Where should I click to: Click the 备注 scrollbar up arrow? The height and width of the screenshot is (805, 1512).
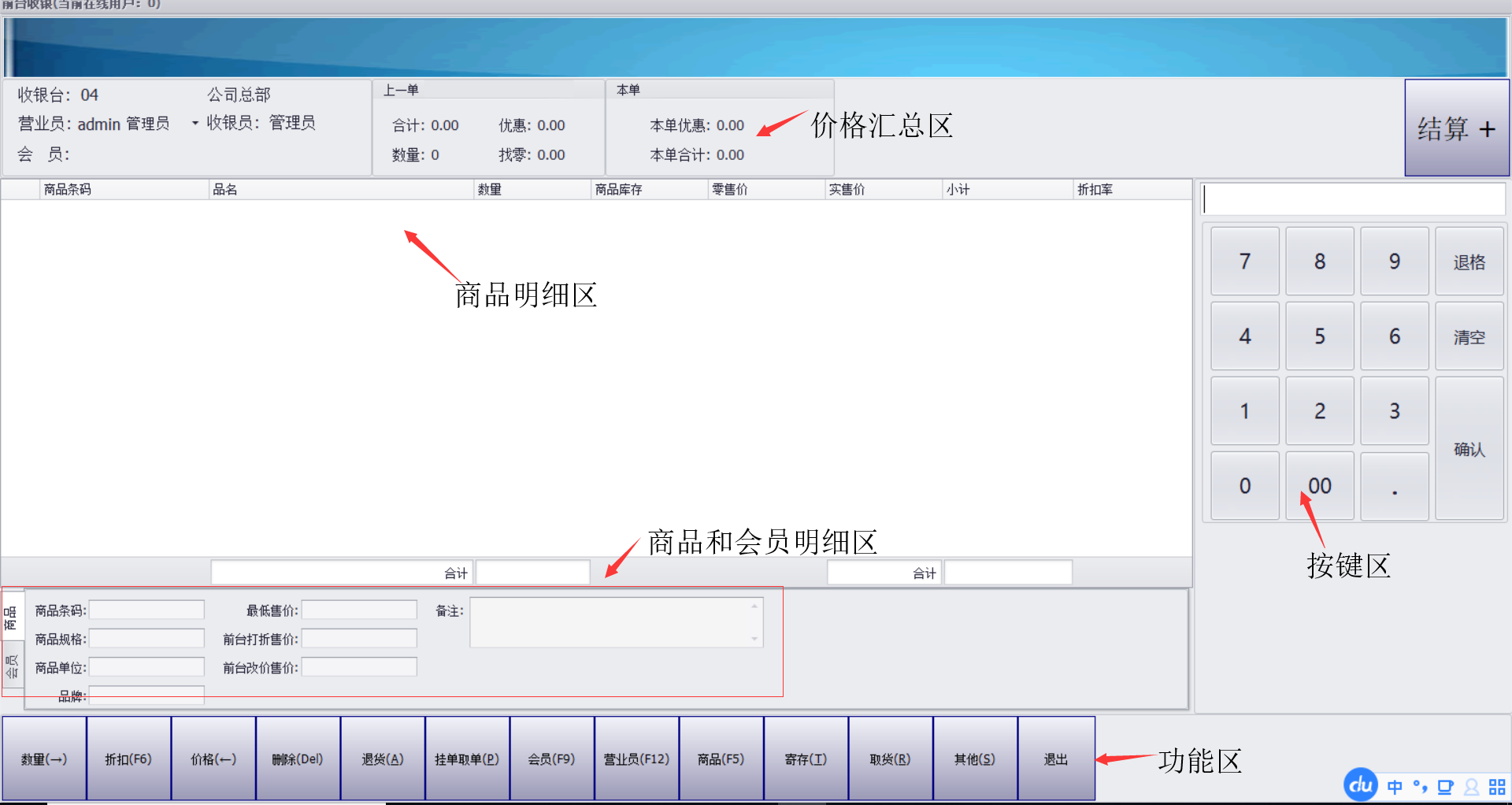[754, 606]
